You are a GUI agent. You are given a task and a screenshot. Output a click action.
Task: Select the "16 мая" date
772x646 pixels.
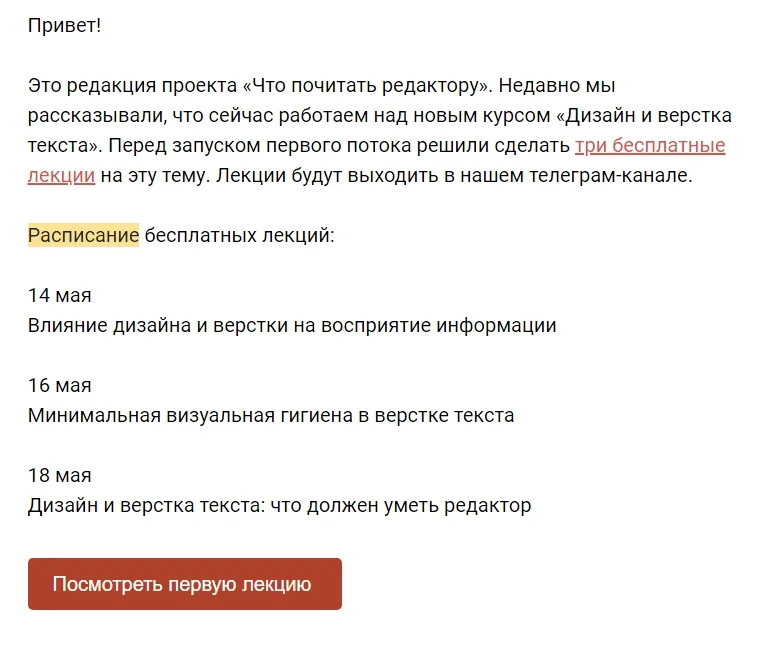point(60,385)
